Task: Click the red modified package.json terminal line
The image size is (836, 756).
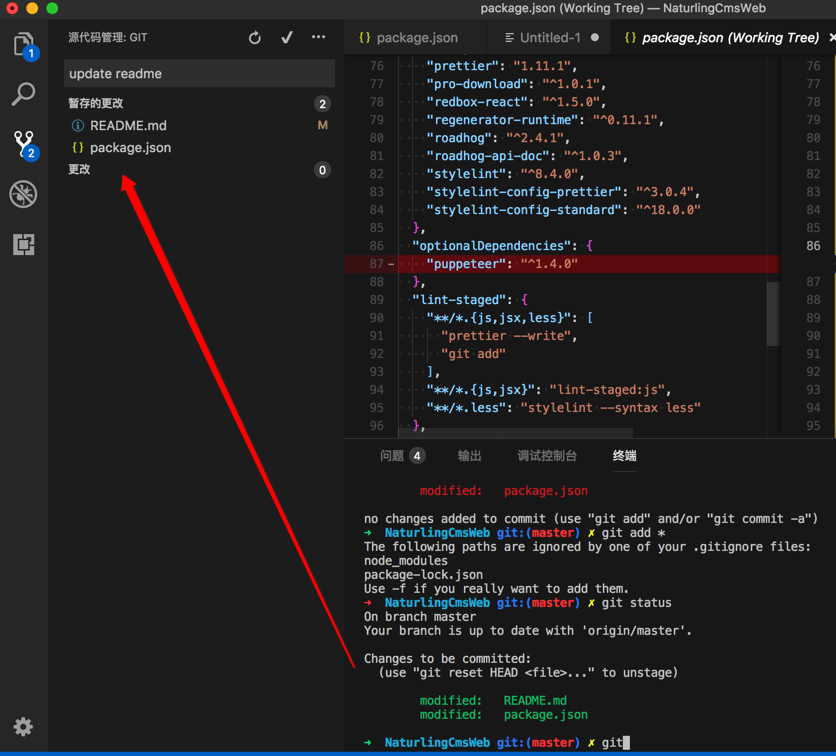Action: [x=503, y=490]
